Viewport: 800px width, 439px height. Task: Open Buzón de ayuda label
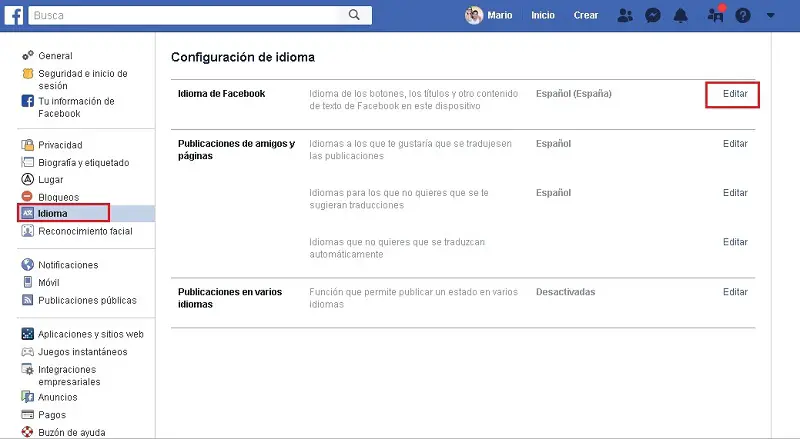click(x=72, y=432)
